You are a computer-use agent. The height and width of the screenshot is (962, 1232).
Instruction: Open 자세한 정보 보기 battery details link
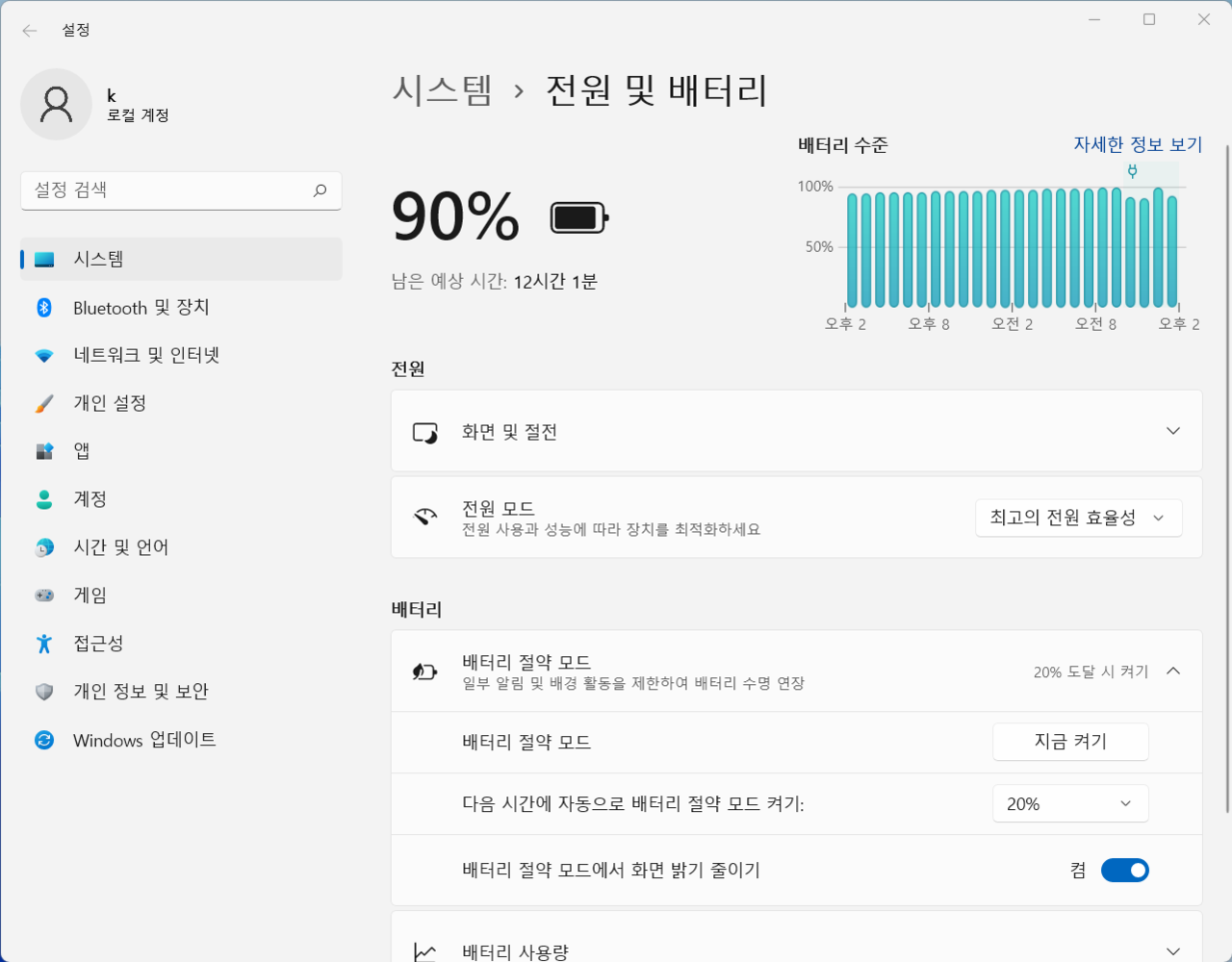pos(1137,143)
